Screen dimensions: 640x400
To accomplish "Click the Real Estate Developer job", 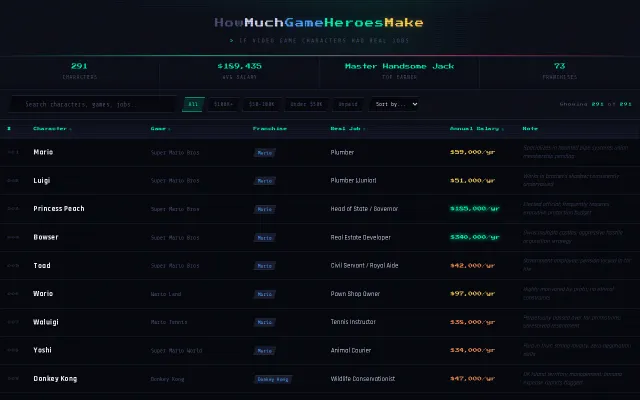I will click(360, 237).
